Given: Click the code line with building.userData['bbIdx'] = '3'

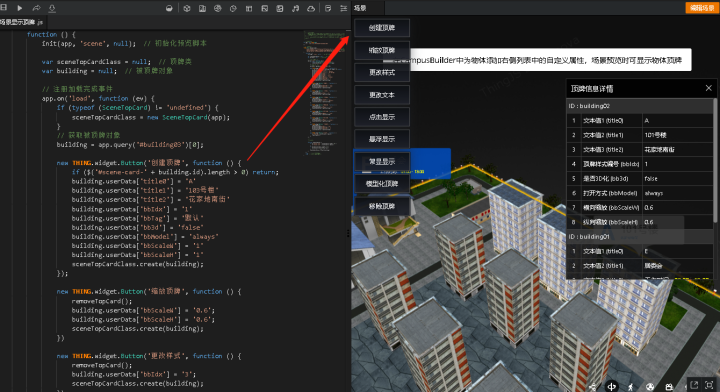Looking at the screenshot, I should 134,375.
